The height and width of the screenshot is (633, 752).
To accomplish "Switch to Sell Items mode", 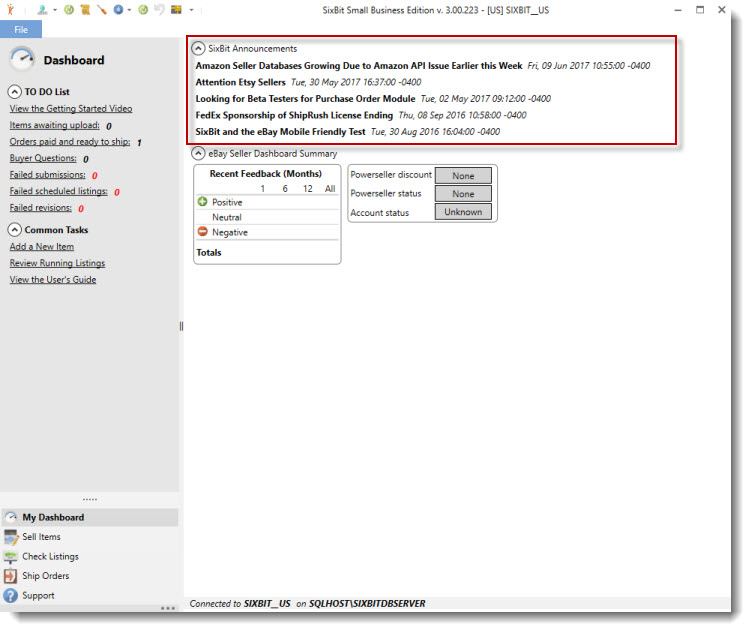I will (x=90, y=537).
